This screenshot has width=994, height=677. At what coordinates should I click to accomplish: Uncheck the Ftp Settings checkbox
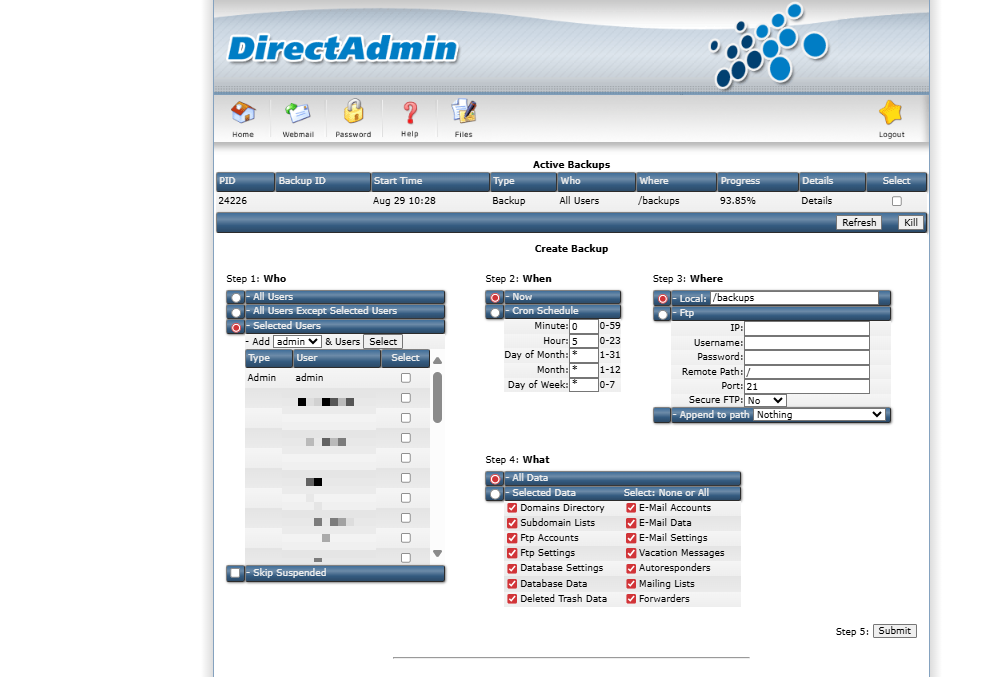[x=512, y=553]
